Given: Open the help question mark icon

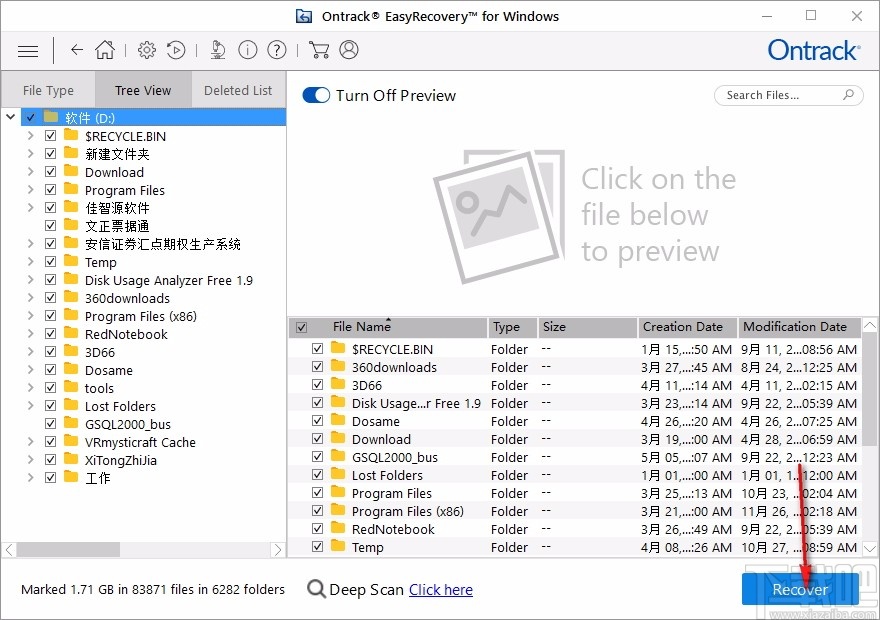Looking at the screenshot, I should (x=277, y=50).
